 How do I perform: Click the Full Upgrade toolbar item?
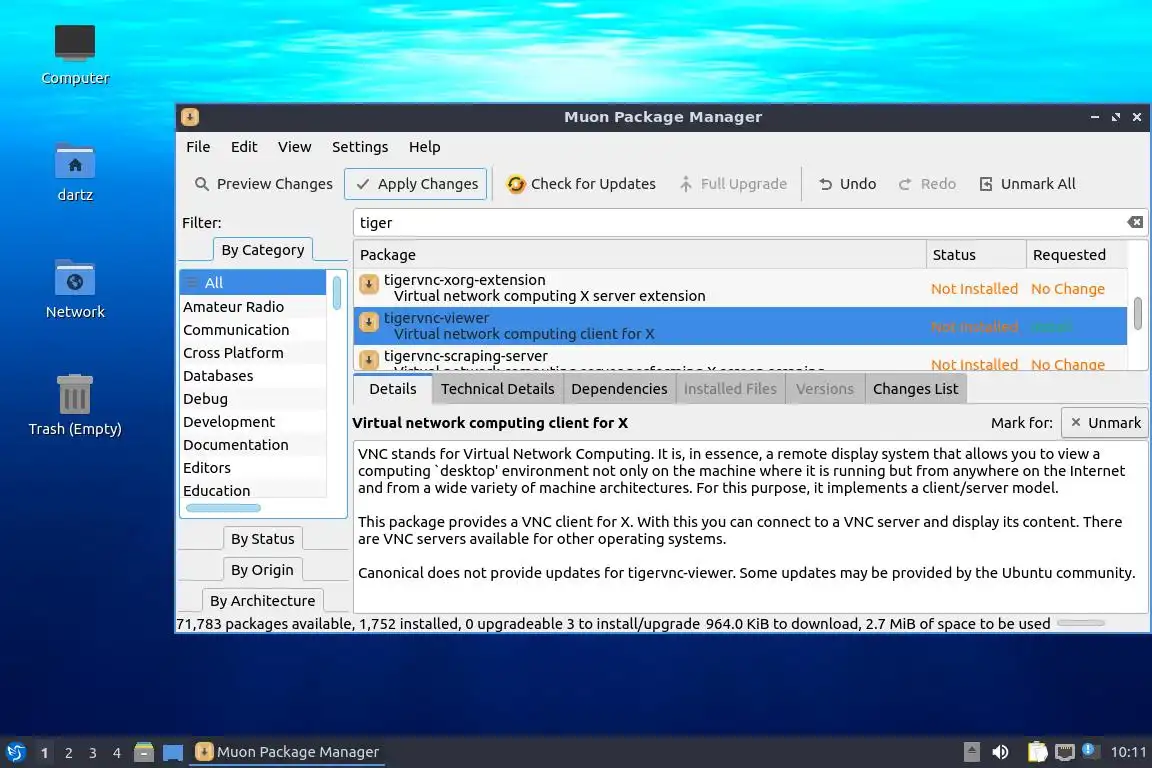point(732,184)
